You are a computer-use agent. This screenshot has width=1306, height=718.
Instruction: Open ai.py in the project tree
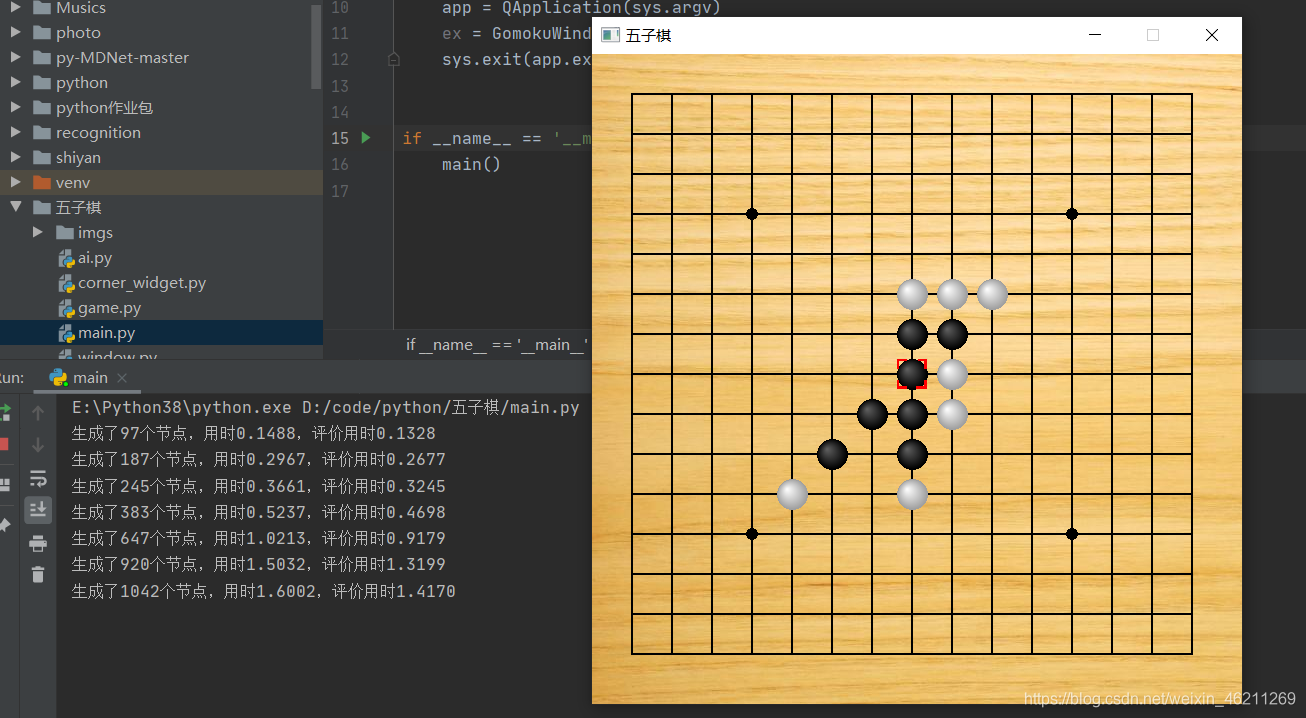(x=95, y=258)
